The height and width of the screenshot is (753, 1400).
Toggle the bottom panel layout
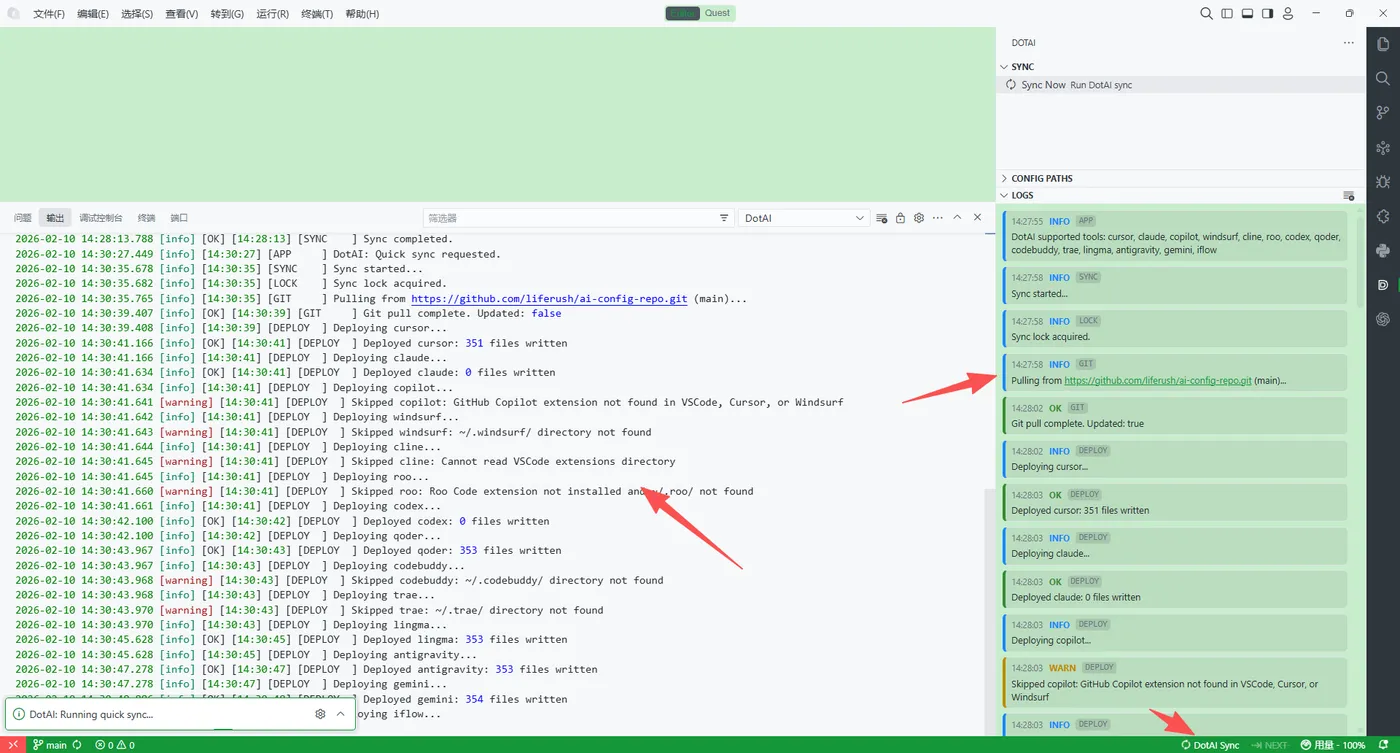(1247, 14)
